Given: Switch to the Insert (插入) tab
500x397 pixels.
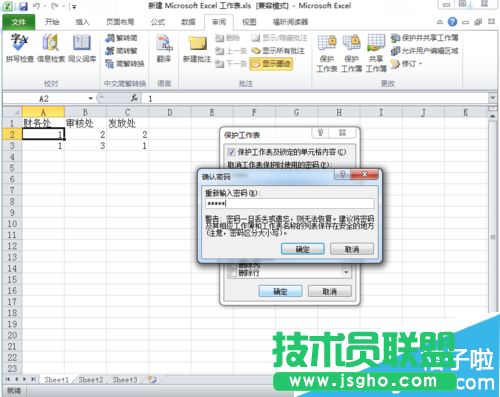Looking at the screenshot, I should tap(82, 22).
